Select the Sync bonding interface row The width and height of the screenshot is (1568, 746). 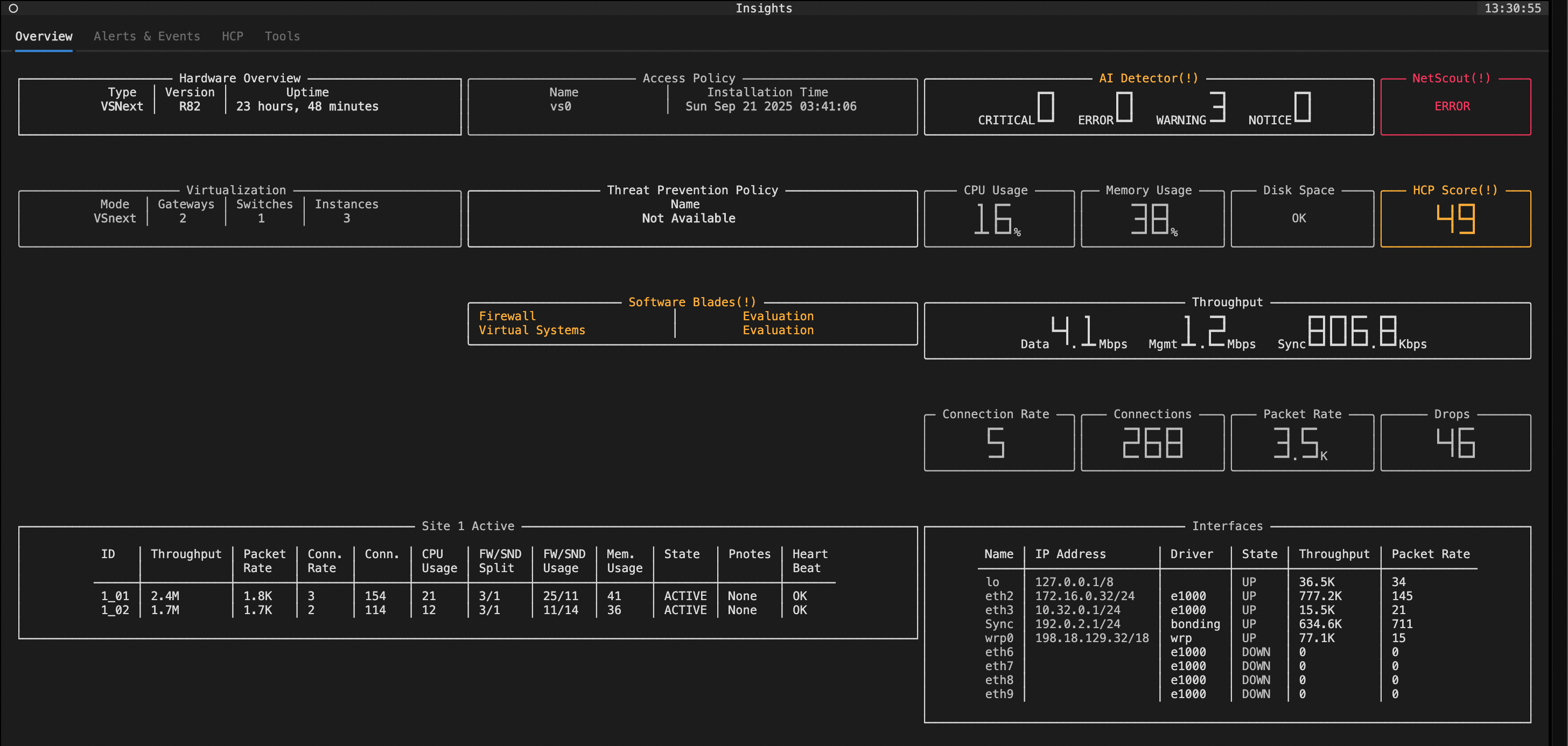[999, 624]
